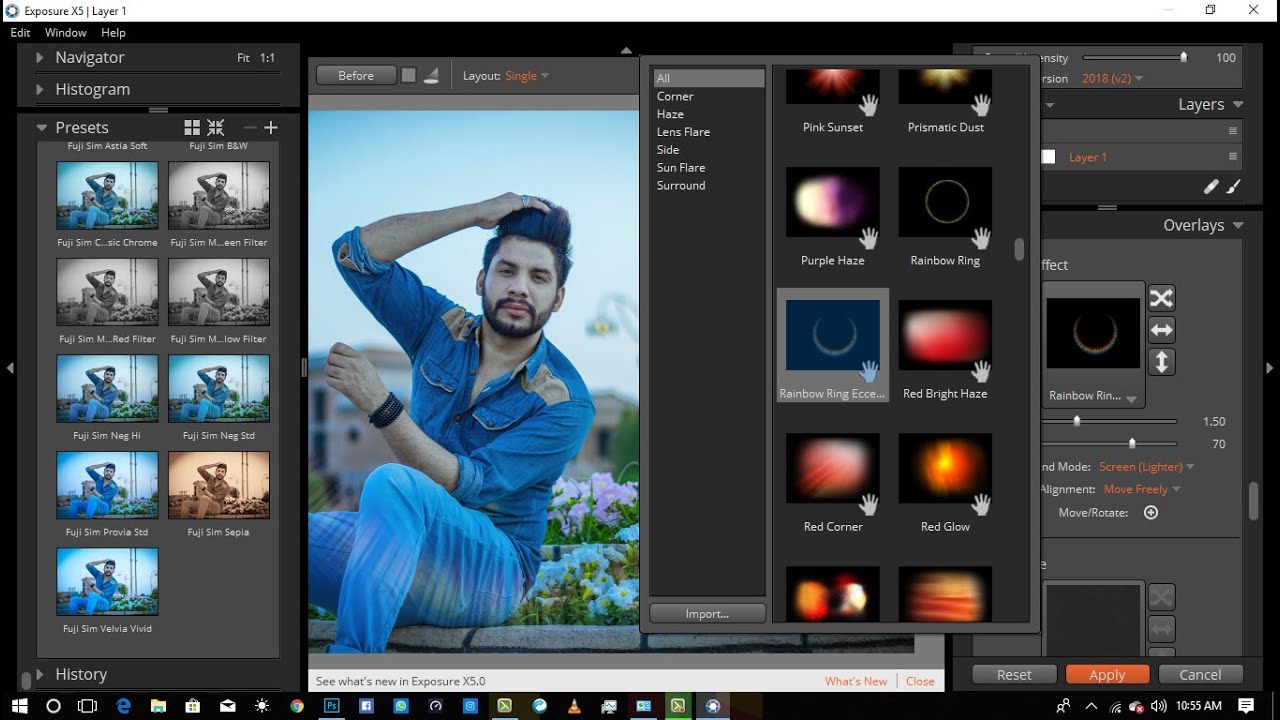Click the Layer 1 white mask thumbnail

[x=1048, y=157]
